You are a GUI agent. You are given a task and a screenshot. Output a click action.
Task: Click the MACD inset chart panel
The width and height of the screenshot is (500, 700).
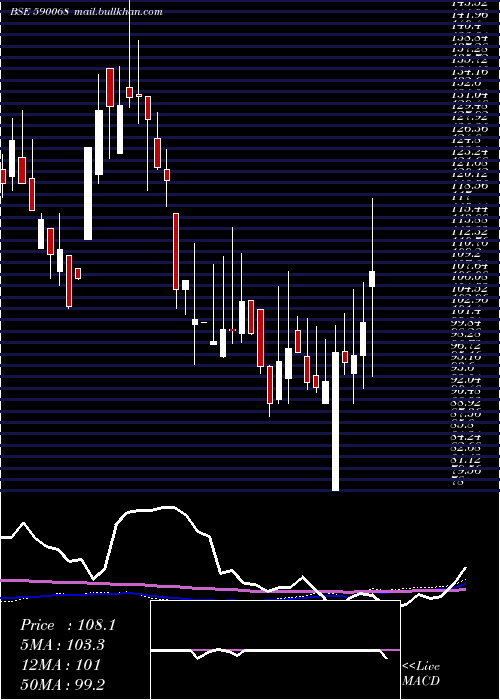tap(275, 650)
